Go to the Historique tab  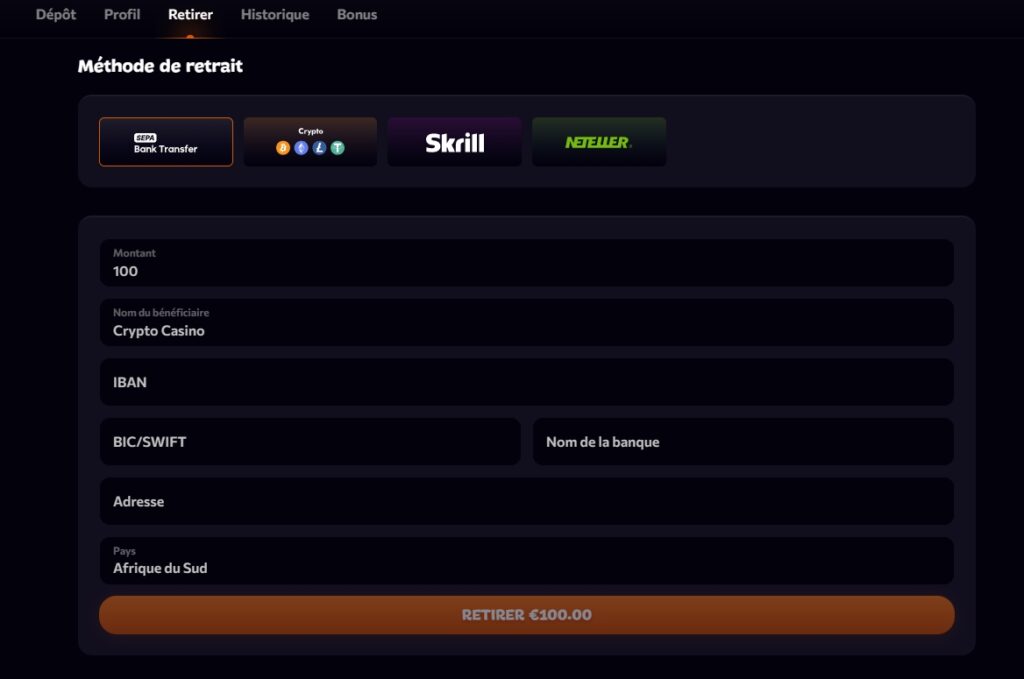[275, 15]
